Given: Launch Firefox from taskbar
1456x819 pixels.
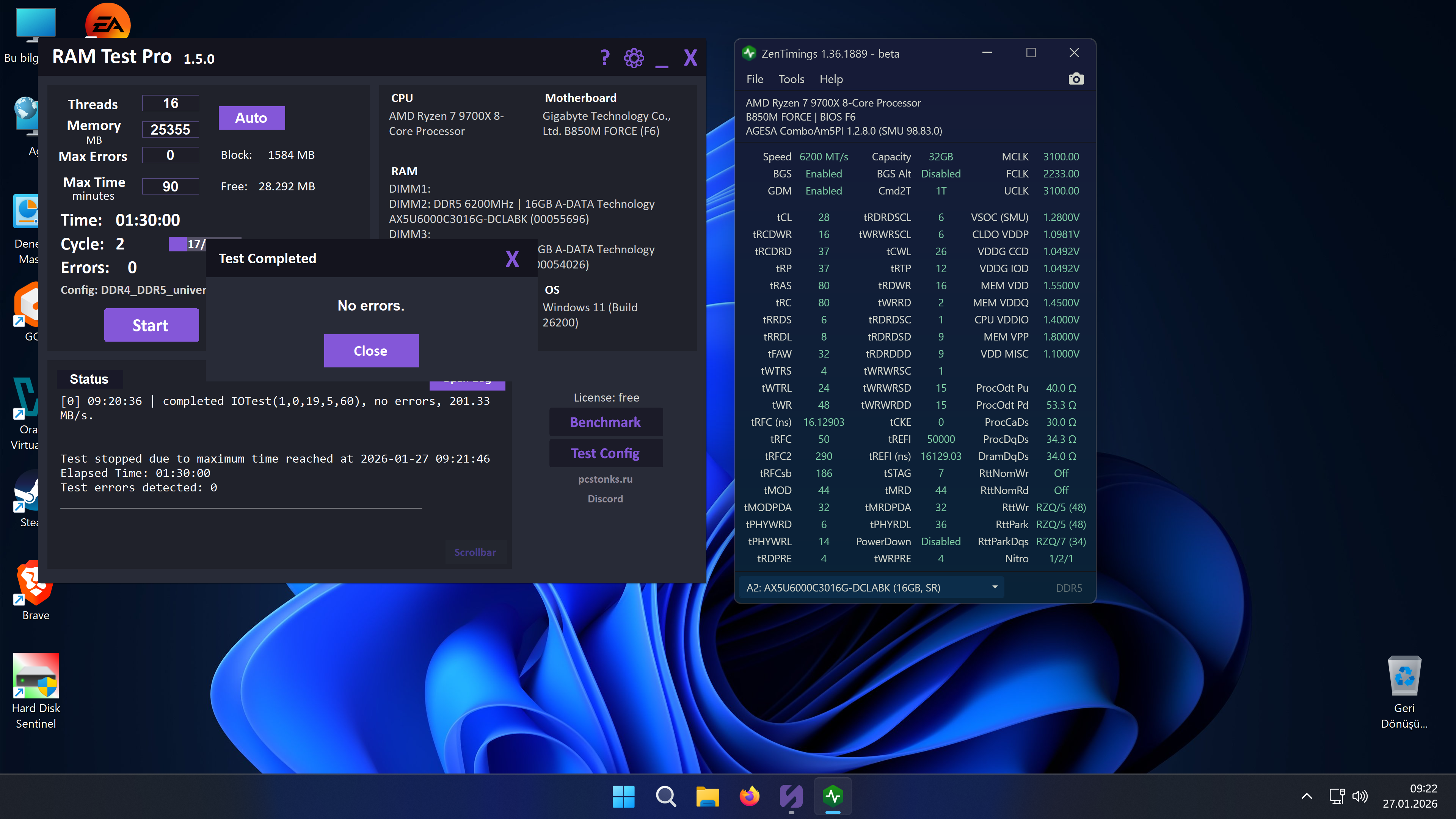Looking at the screenshot, I should (x=750, y=796).
